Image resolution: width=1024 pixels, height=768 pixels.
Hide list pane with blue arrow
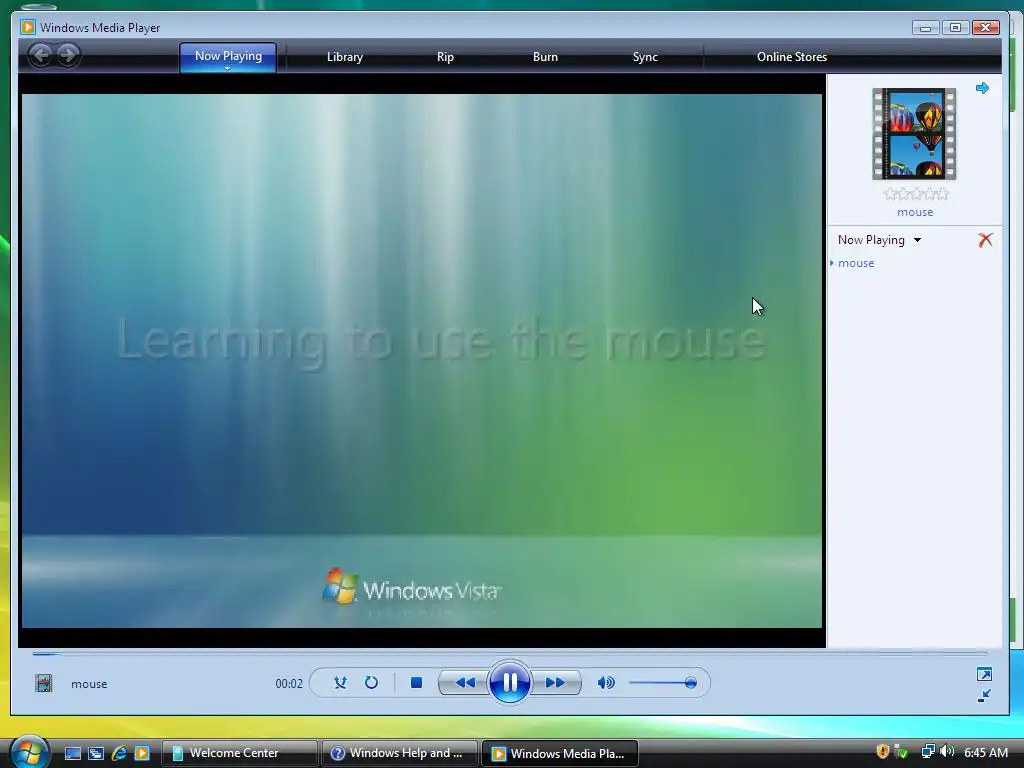coord(982,88)
